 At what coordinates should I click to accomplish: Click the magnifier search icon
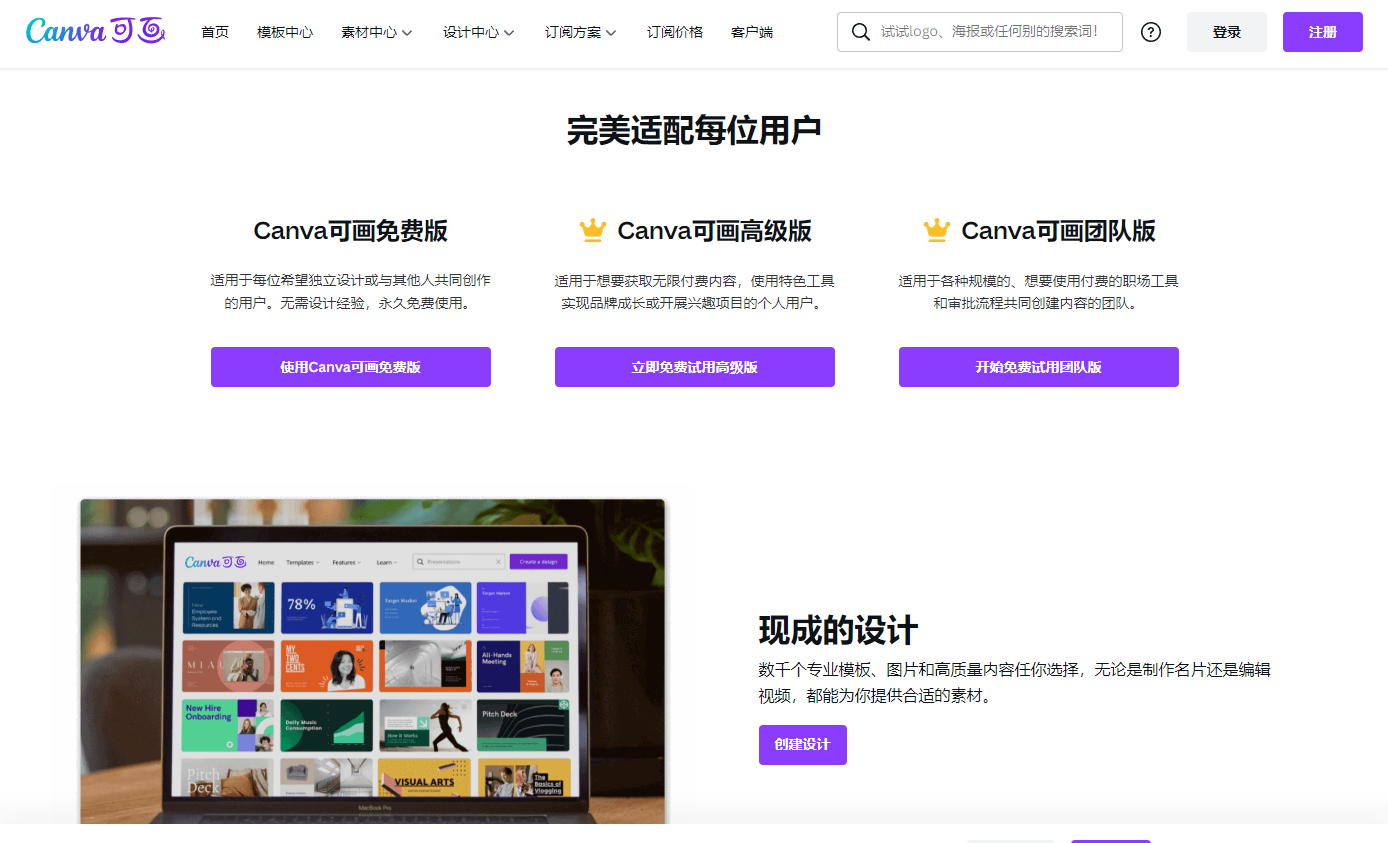[860, 32]
